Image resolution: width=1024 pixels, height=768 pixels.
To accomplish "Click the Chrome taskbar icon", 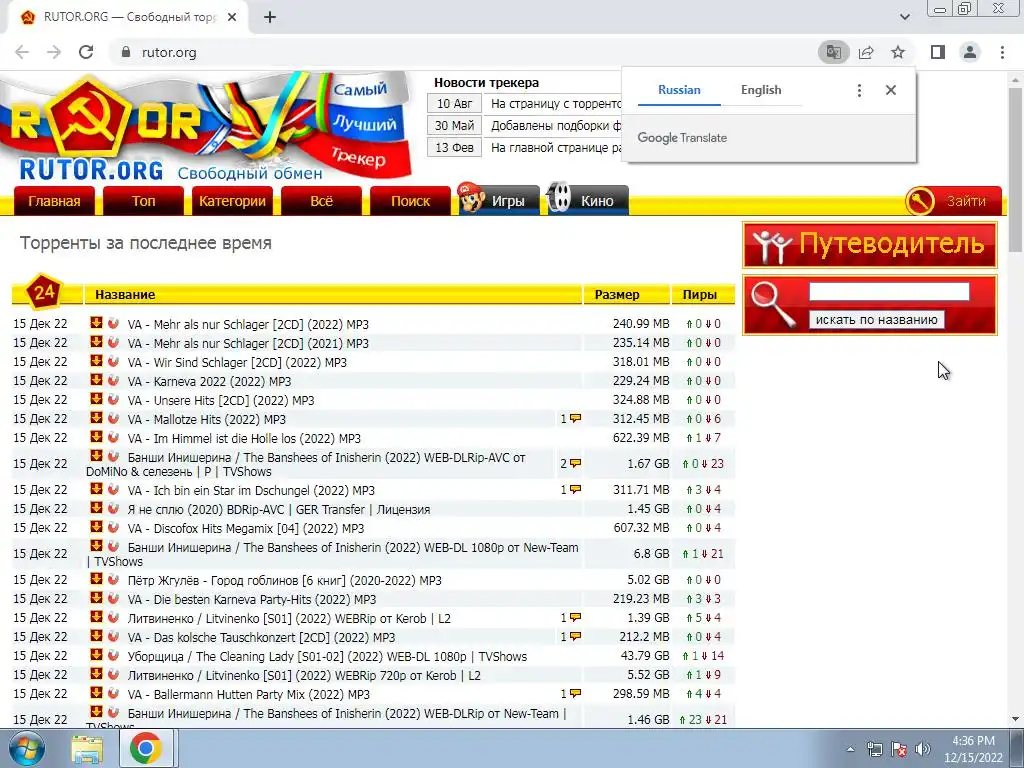I will coord(146,749).
